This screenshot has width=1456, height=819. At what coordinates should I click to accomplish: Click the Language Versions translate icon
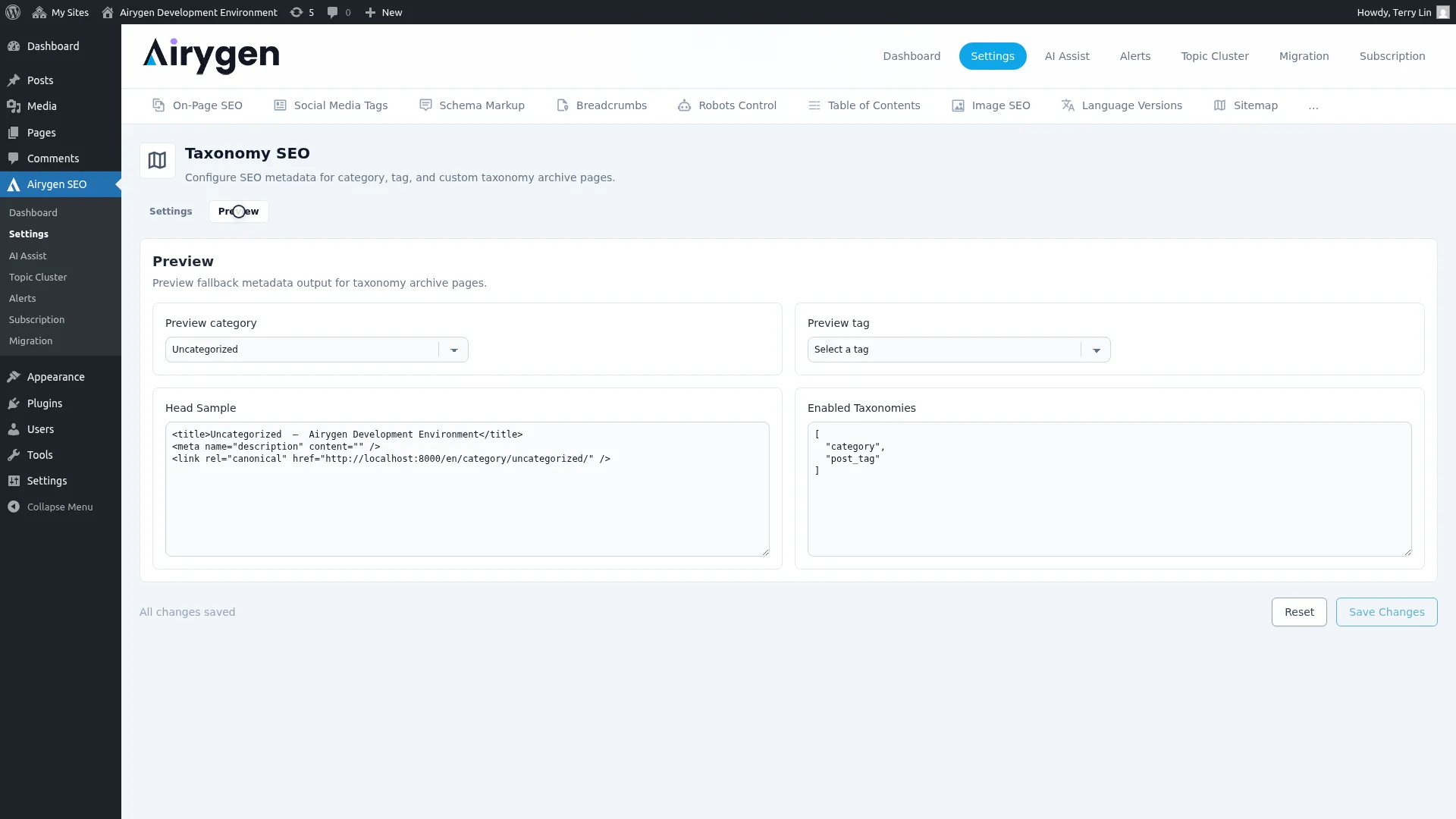pyautogui.click(x=1068, y=105)
